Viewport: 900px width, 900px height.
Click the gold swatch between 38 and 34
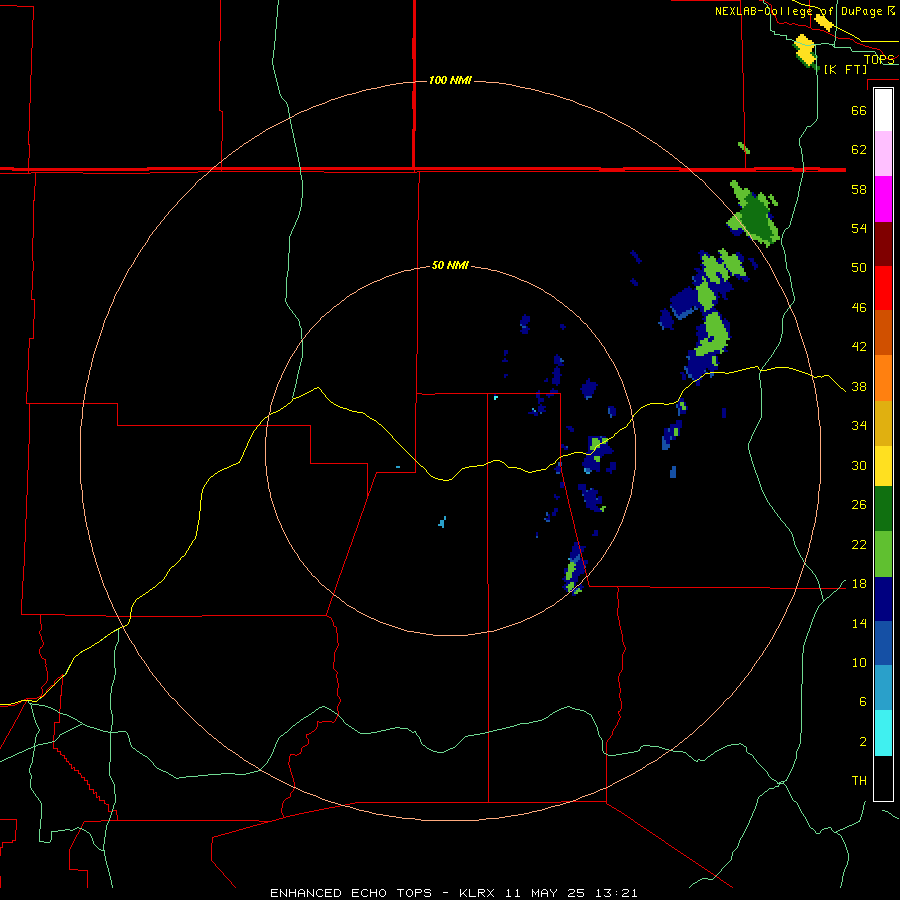tap(883, 423)
